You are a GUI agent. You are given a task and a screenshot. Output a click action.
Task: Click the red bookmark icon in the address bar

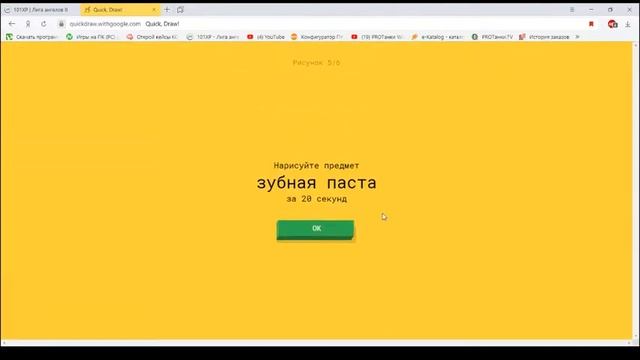[x=591, y=24]
